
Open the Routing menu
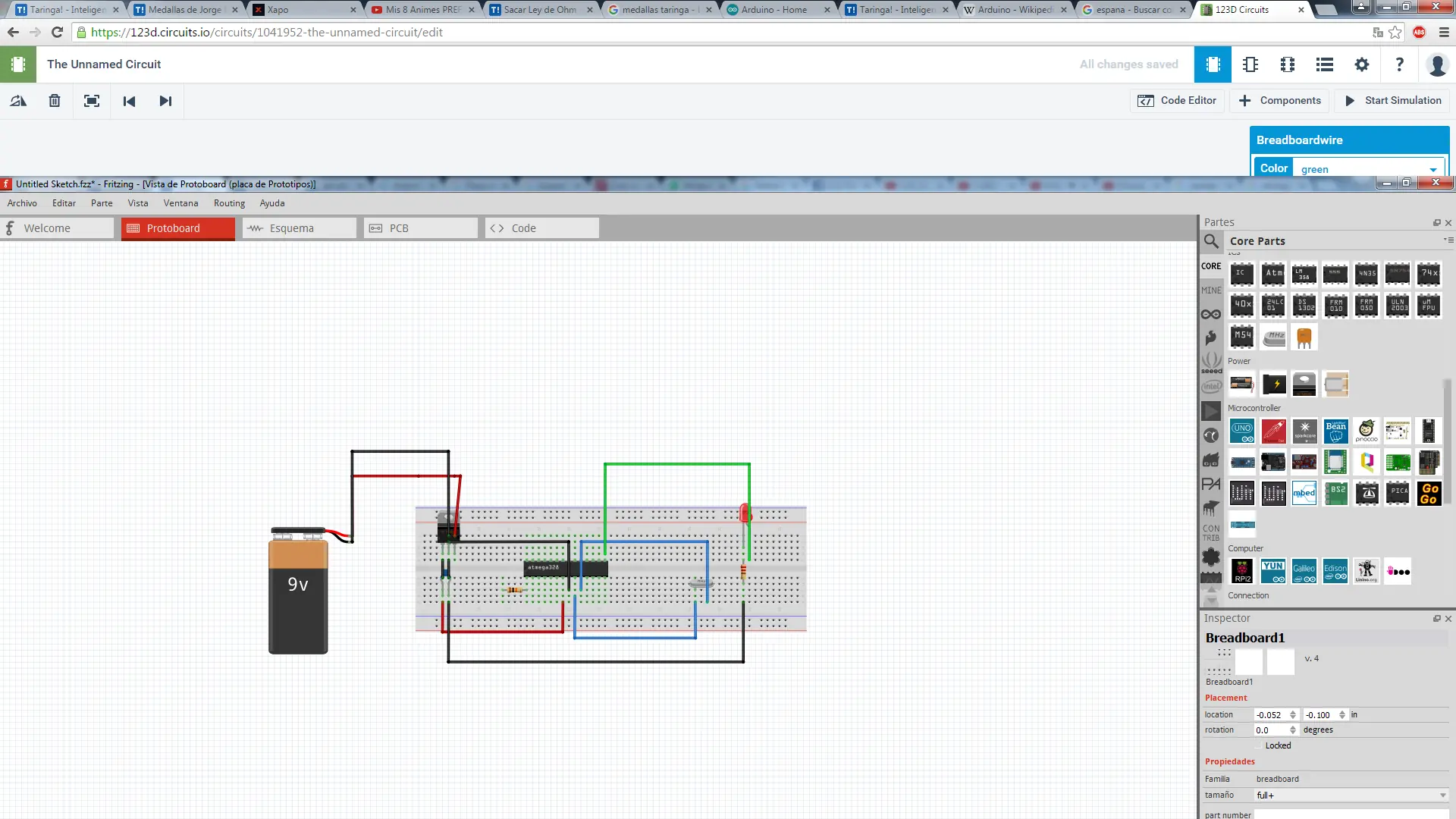pos(229,203)
